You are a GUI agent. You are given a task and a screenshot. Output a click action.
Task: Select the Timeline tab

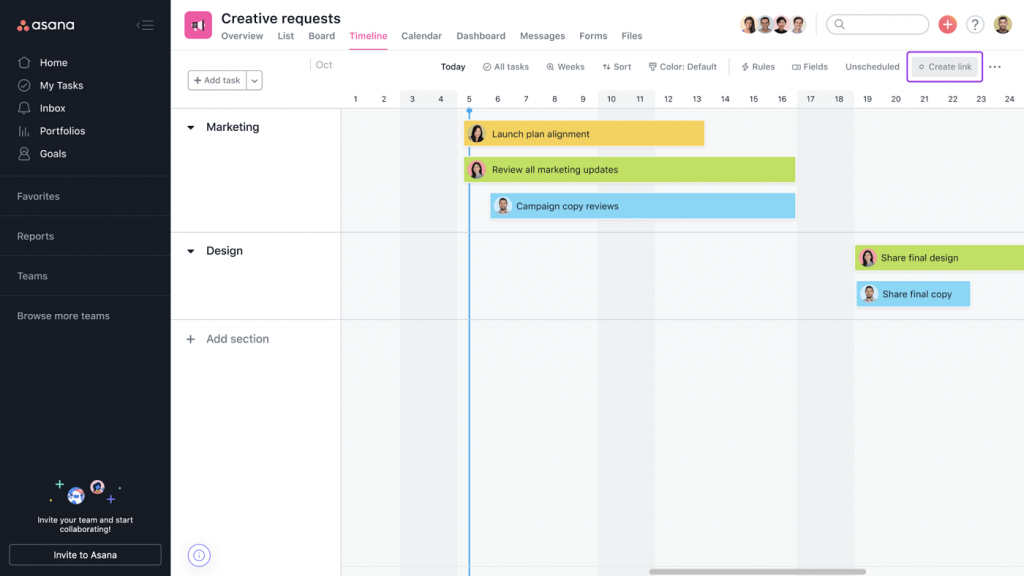(368, 36)
